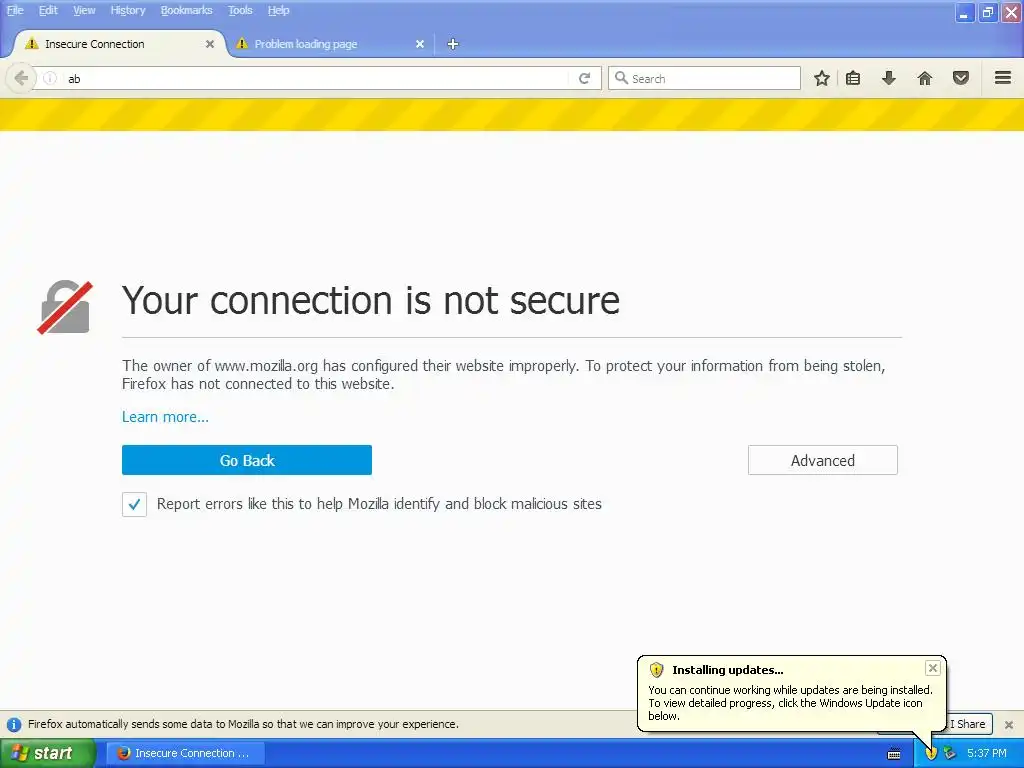Screen dimensions: 1024x768
Task: Open the Edit menu
Action: point(48,10)
